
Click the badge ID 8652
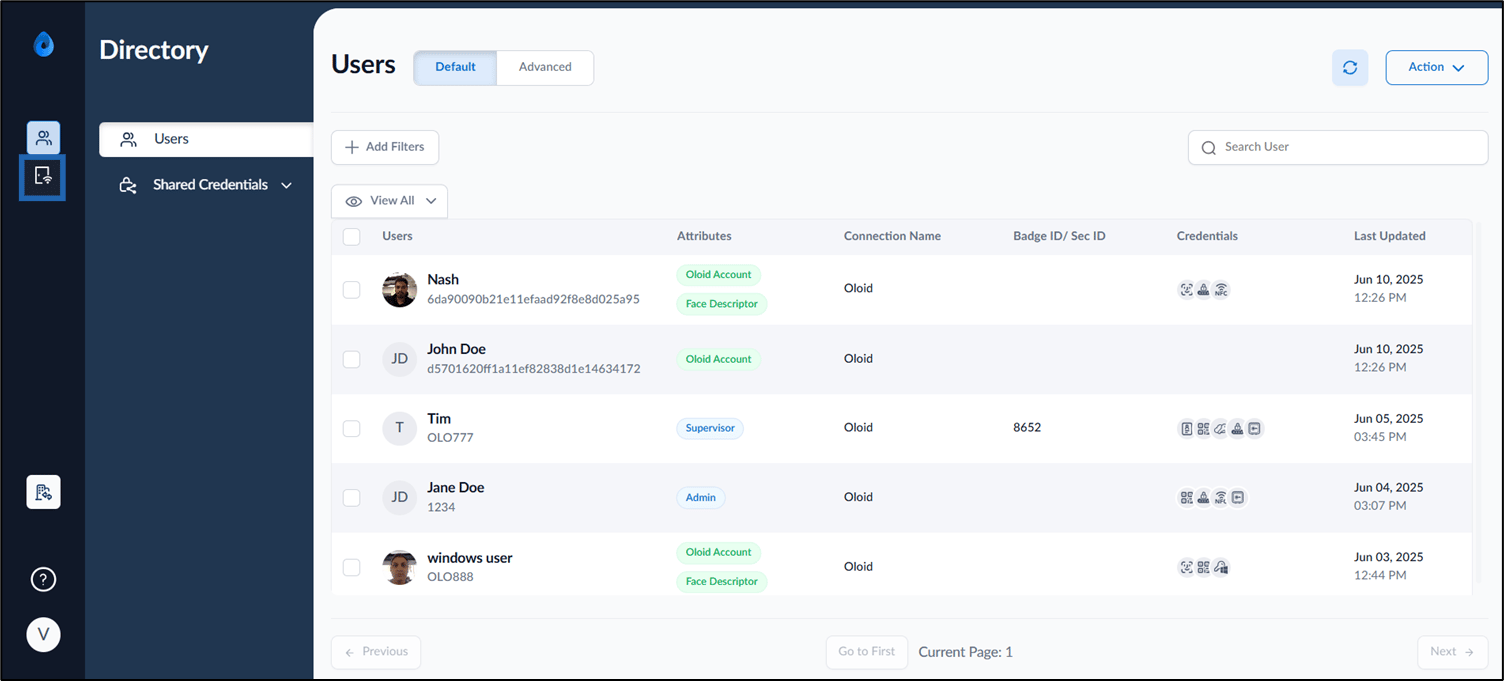pos(1027,428)
